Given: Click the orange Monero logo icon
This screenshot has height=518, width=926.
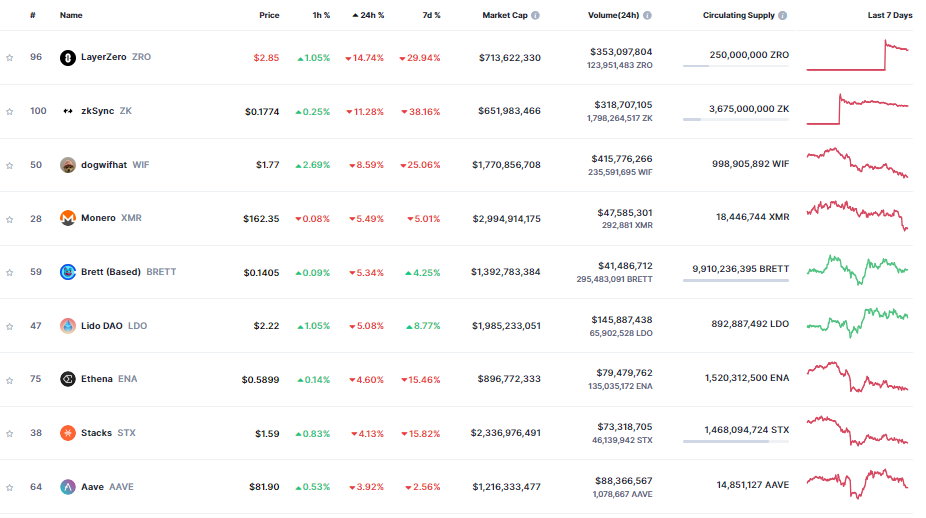Looking at the screenshot, I should tap(68, 218).
